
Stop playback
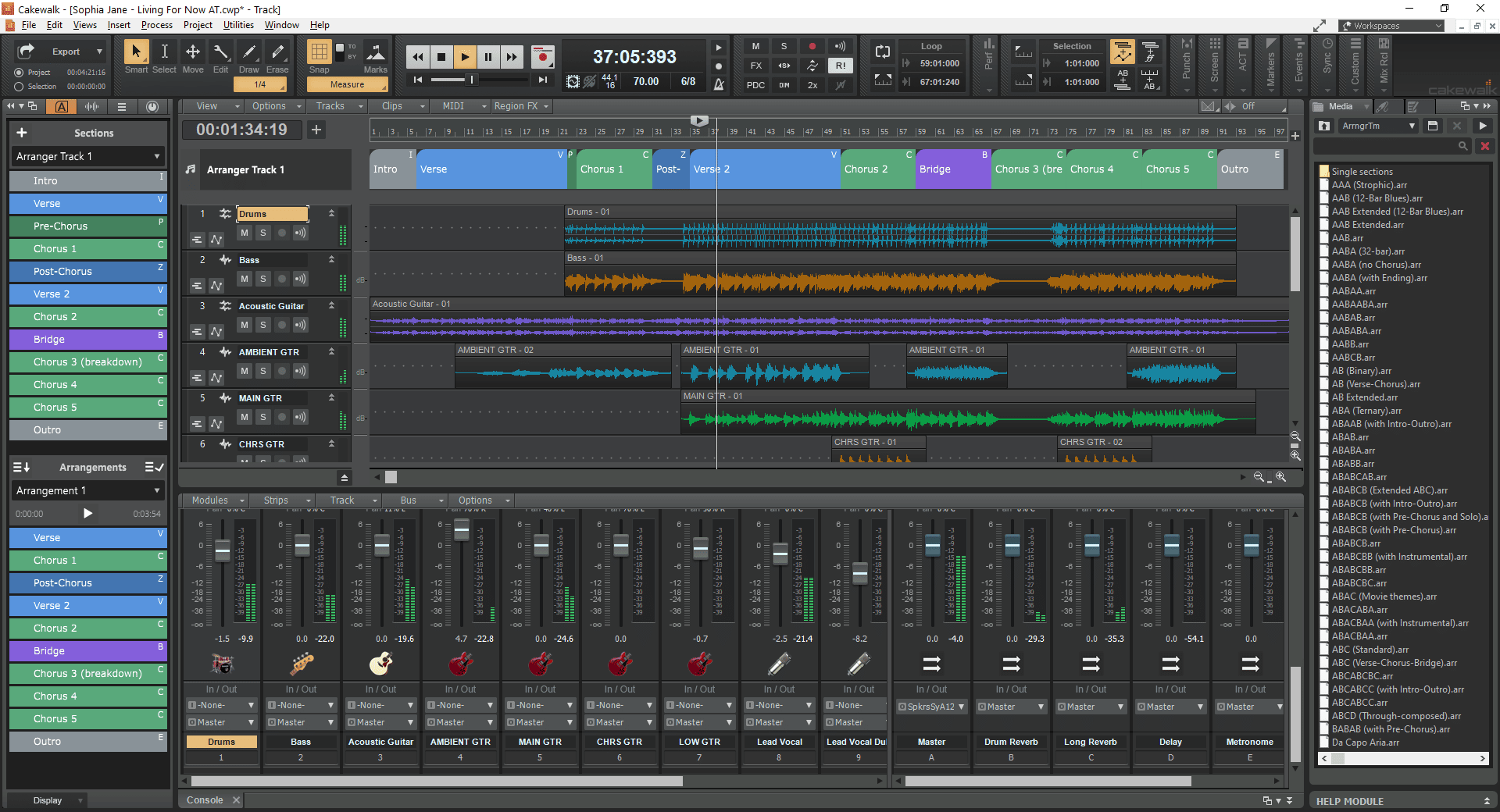click(441, 56)
